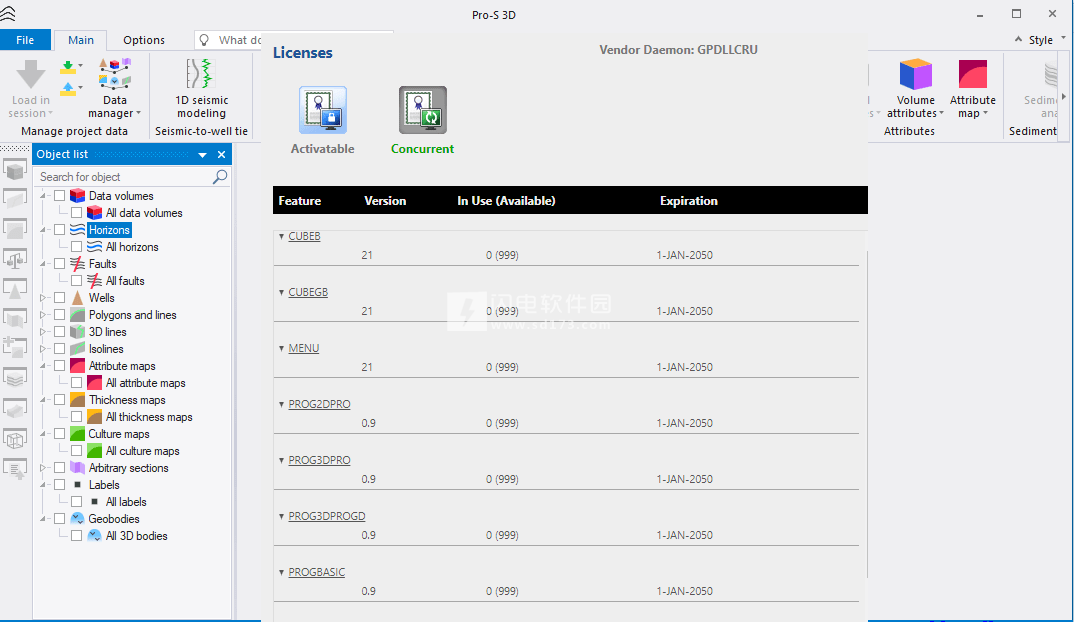Image resolution: width=1074 pixels, height=622 pixels.
Task: Switch to the Main ribbon tab
Action: click(x=81, y=40)
